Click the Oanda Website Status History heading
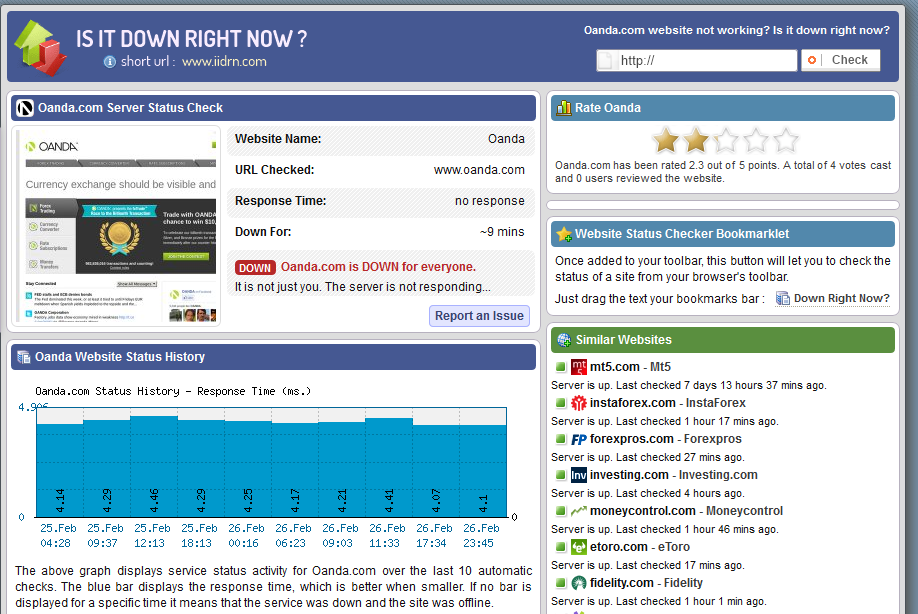This screenshot has height=614, width=918. coord(120,357)
